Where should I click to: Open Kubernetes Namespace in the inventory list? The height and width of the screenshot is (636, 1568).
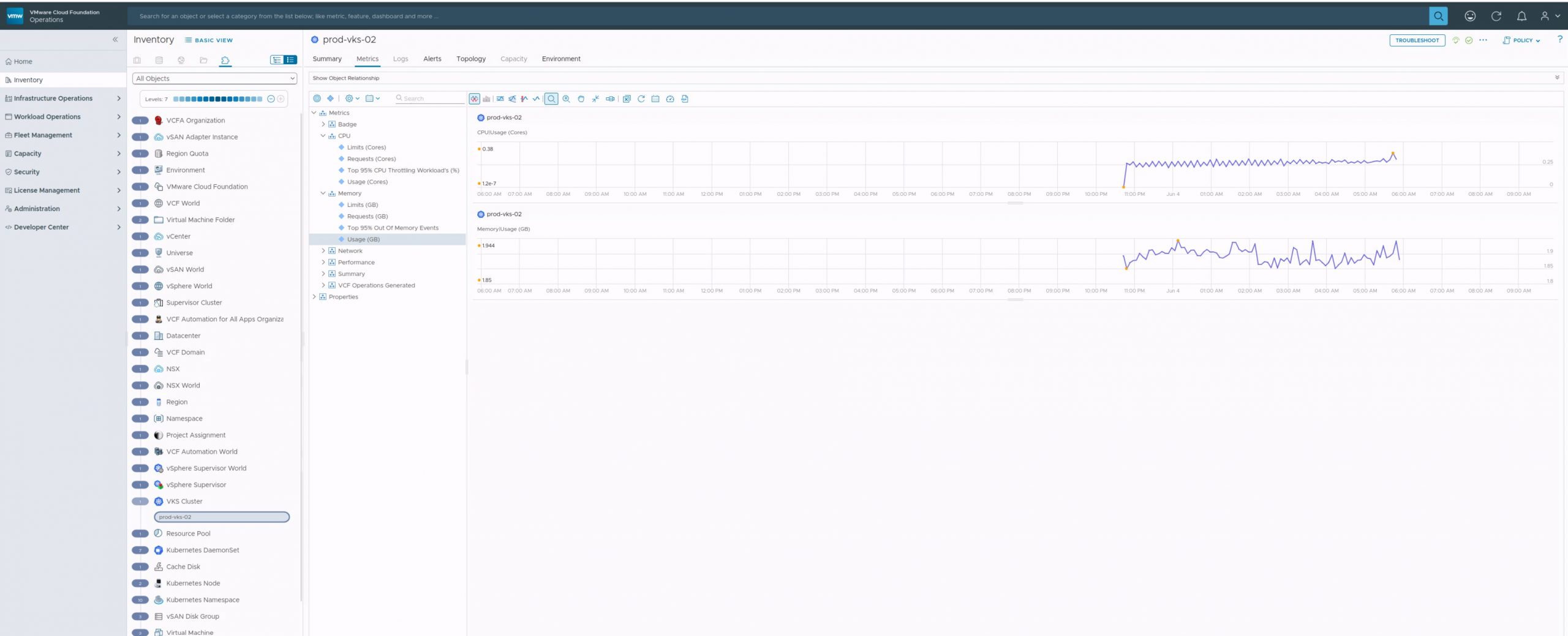pos(203,600)
